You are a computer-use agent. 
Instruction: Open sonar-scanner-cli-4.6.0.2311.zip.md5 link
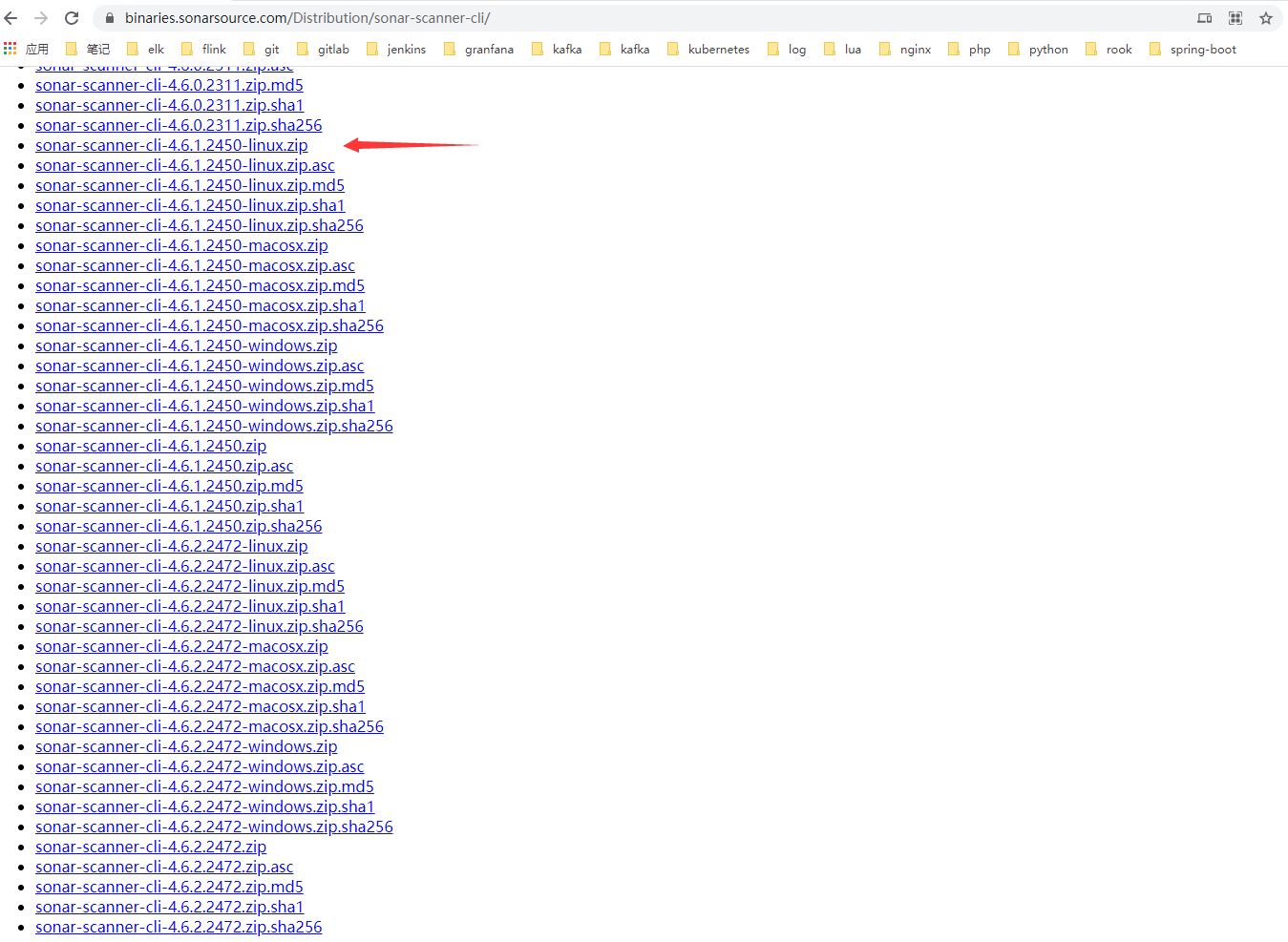169,85
